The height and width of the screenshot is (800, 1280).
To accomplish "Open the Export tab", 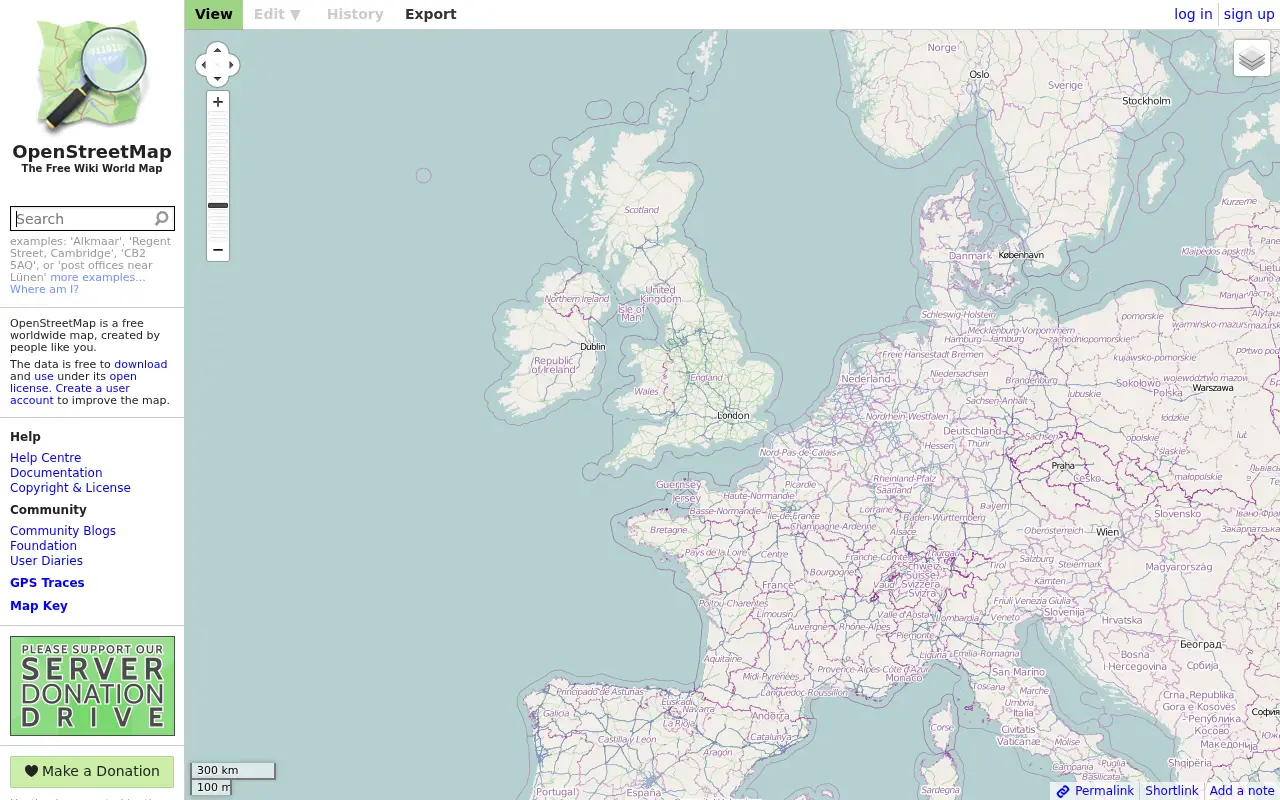I will [431, 14].
